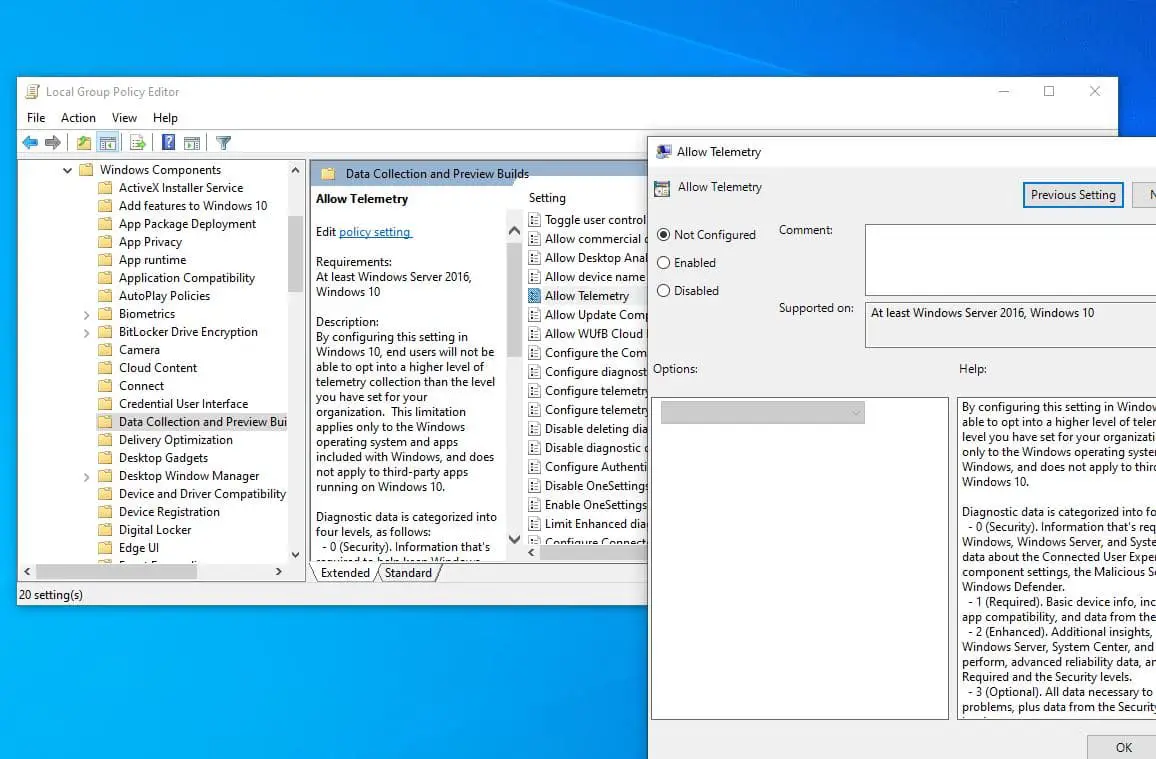The image size is (1156, 759).
Task: Select the App Privacy folder
Action: [x=150, y=242]
